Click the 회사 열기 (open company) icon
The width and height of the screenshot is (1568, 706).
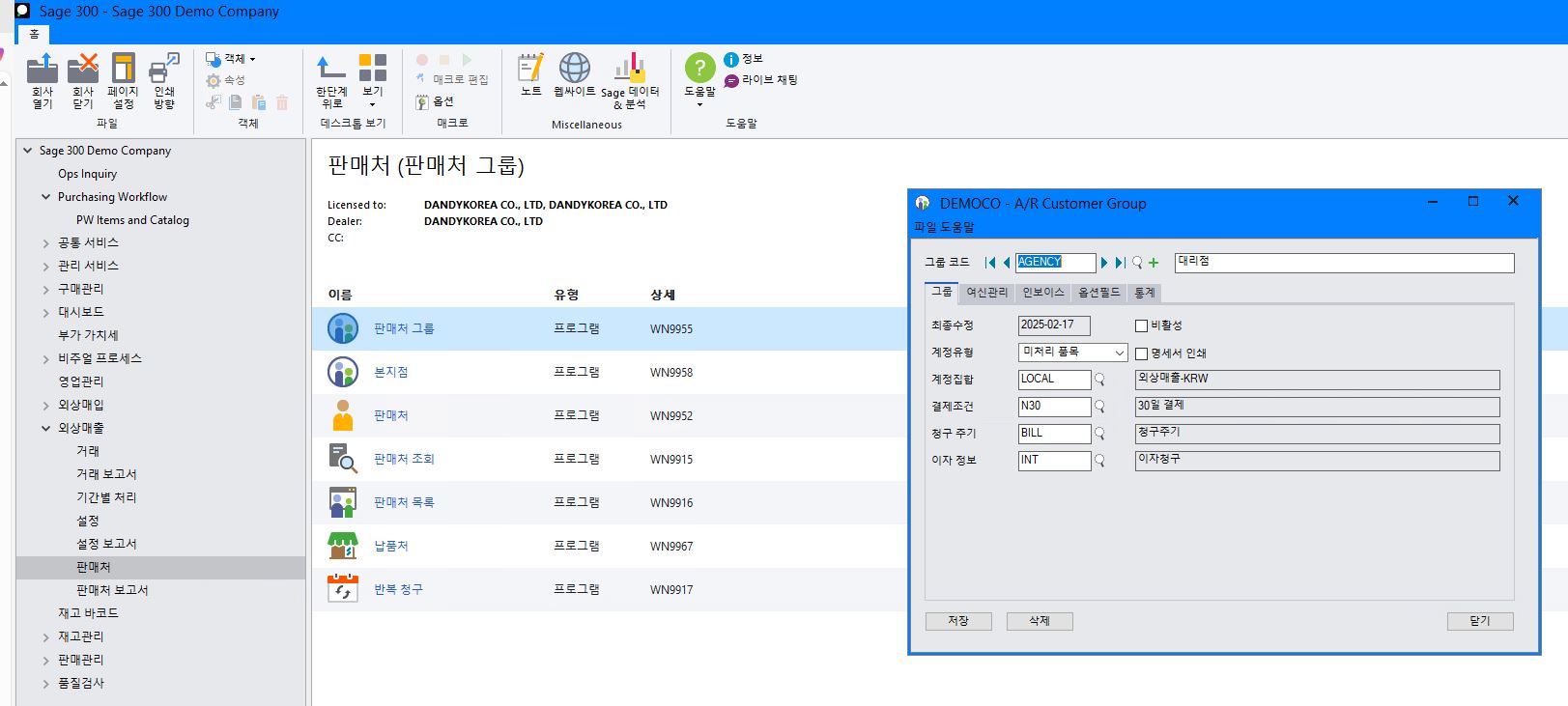43,69
